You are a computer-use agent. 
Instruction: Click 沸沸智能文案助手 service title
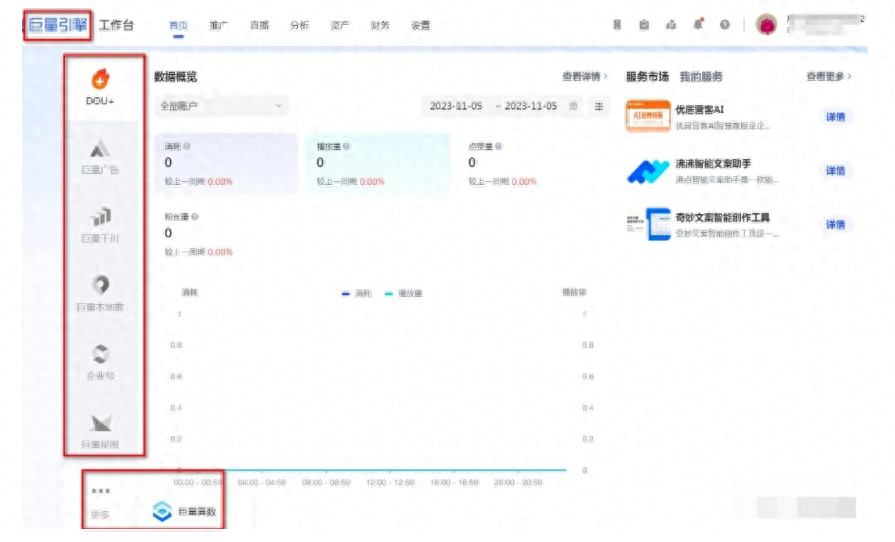[713, 164]
